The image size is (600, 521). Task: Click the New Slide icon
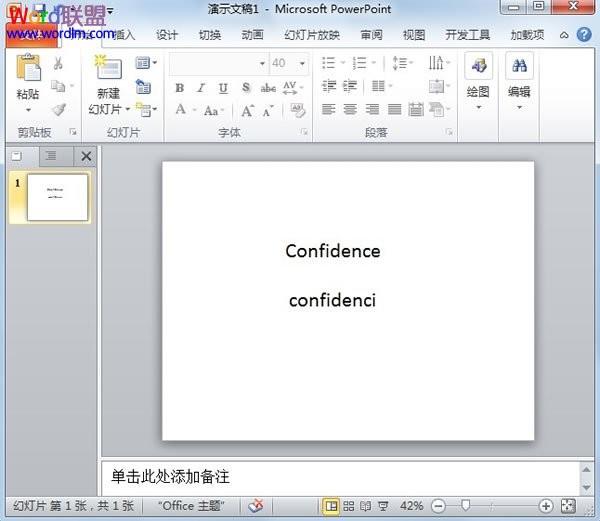coord(109,67)
